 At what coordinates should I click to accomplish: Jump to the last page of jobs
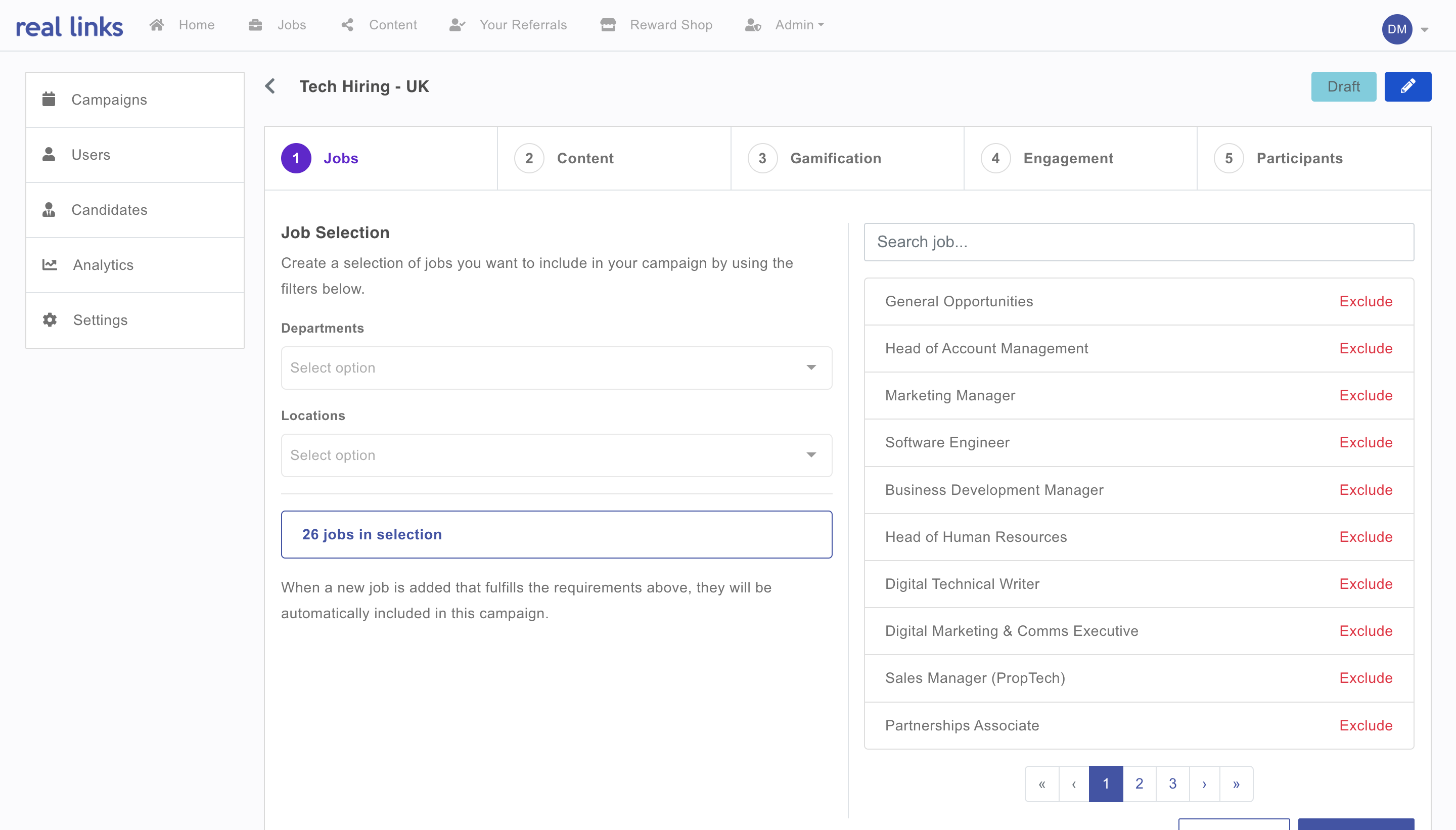(x=1236, y=784)
